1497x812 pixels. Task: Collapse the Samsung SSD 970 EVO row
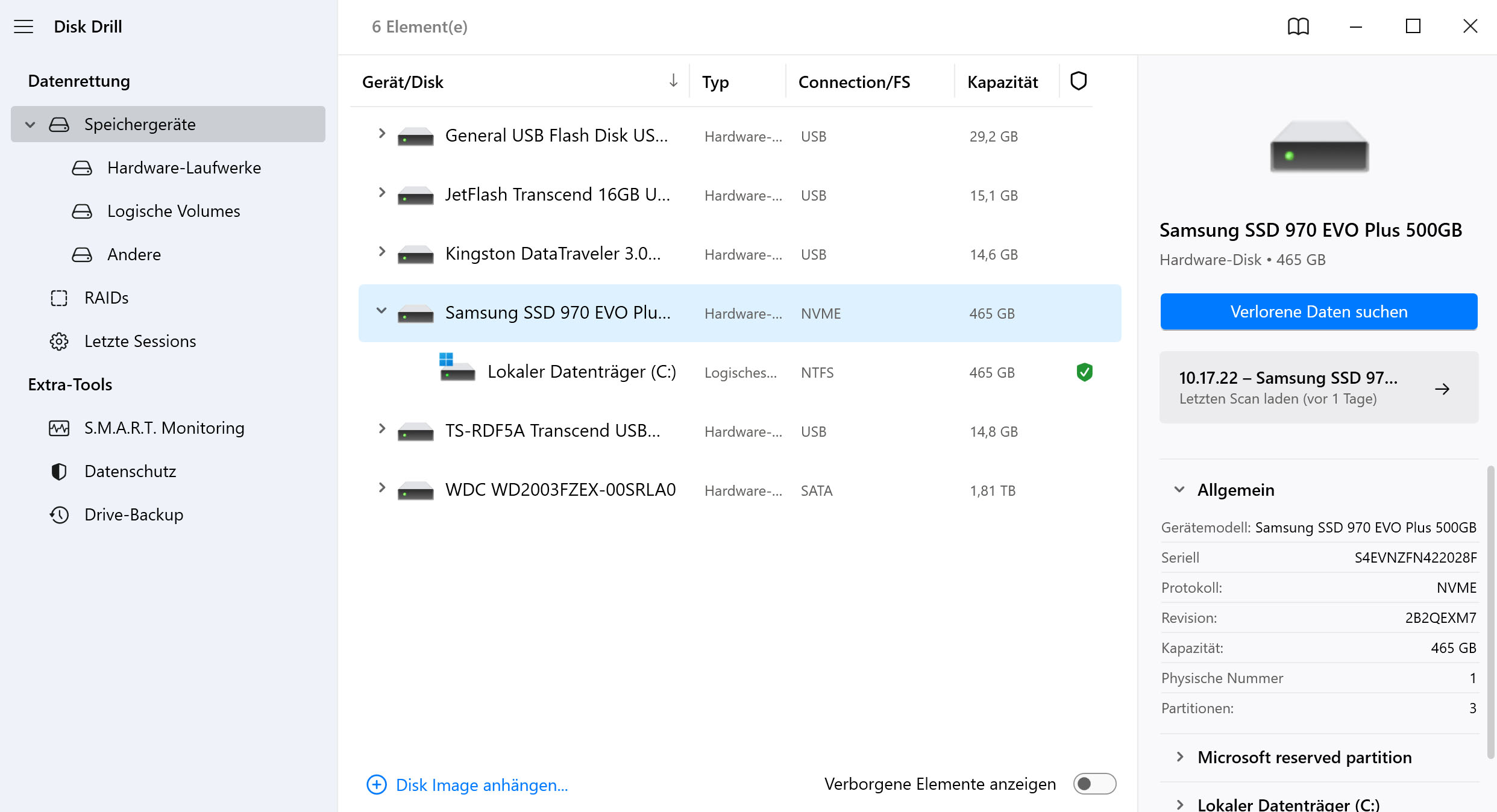tap(381, 311)
